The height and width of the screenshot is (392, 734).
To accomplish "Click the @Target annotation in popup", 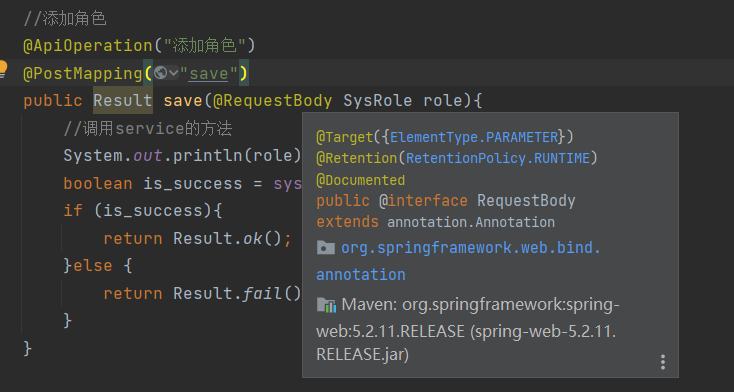I will coord(345,137).
